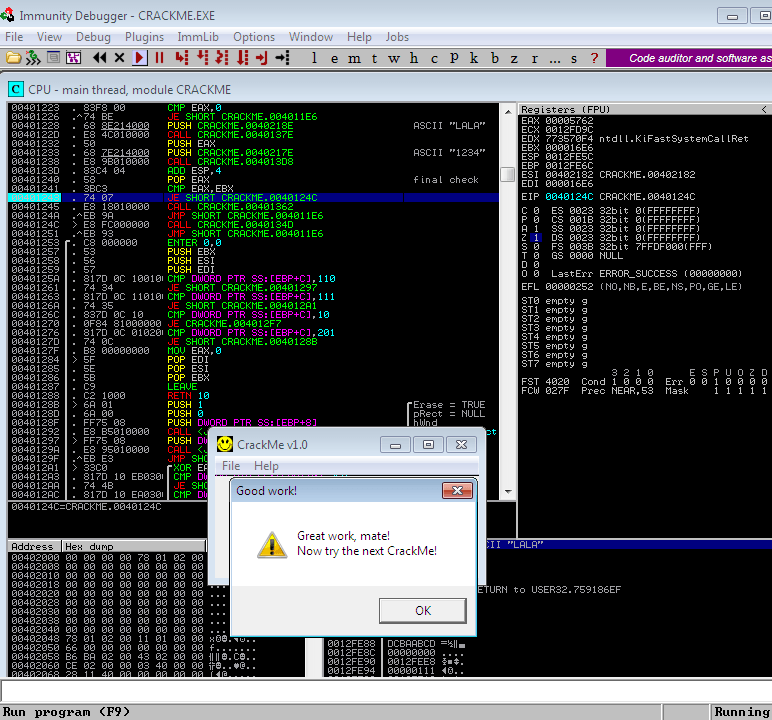The height and width of the screenshot is (720, 772).
Task: Click the log data window toolbar icon
Action: (x=53, y=58)
